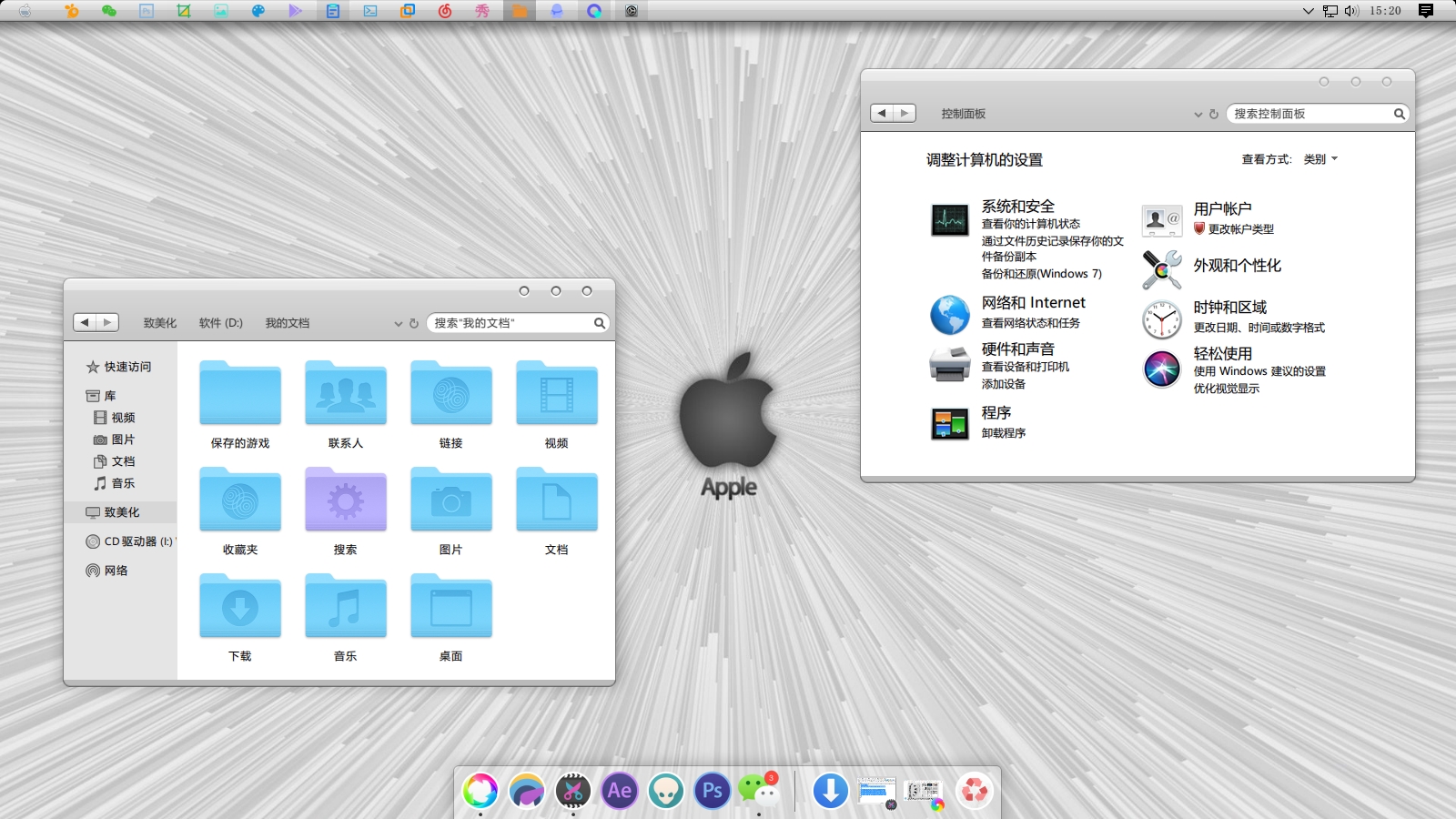1456x819 pixels.
Task: Open the 硬件和声音 printer icon
Action: click(x=950, y=364)
